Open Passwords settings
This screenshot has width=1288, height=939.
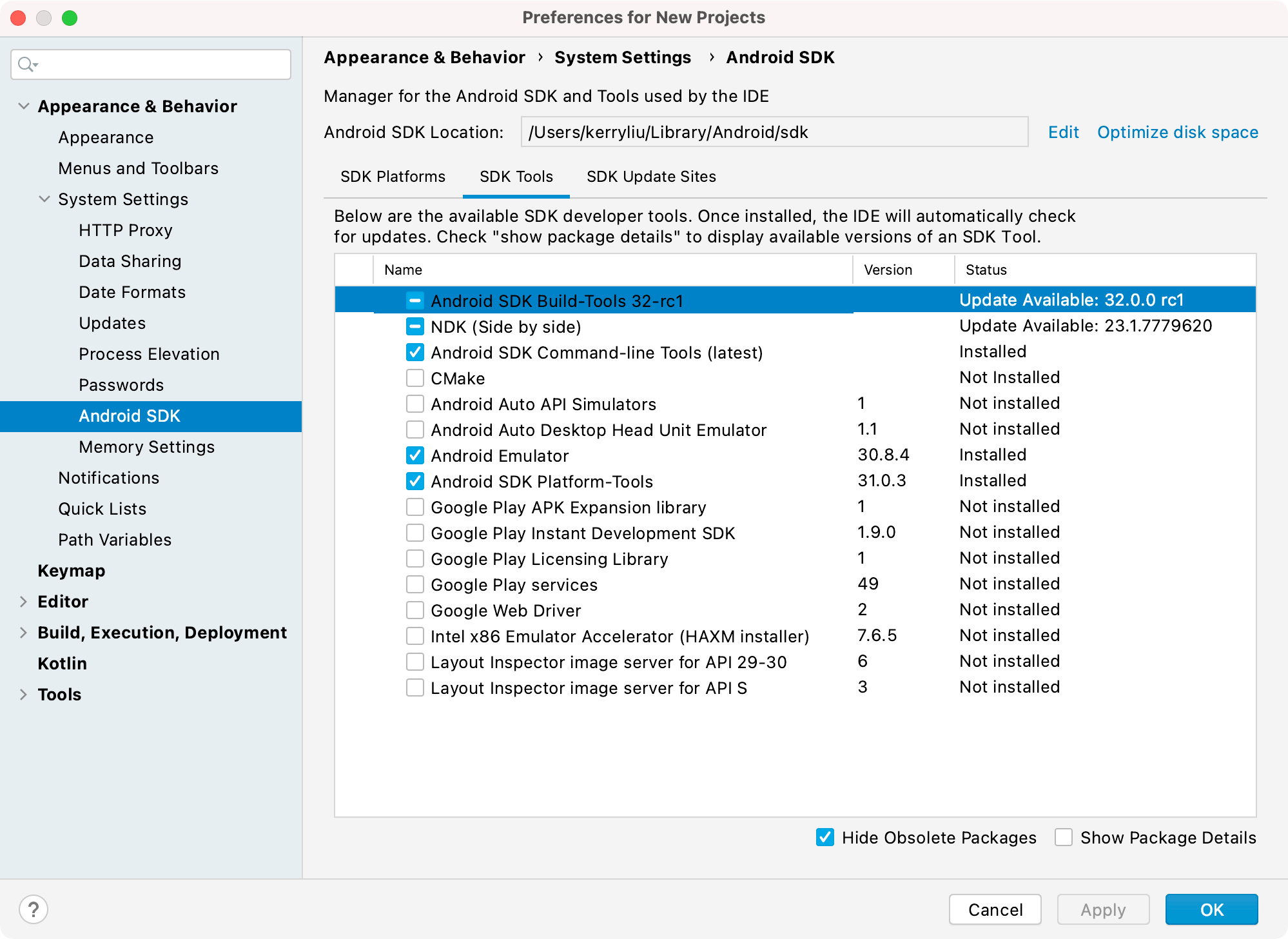click(121, 385)
